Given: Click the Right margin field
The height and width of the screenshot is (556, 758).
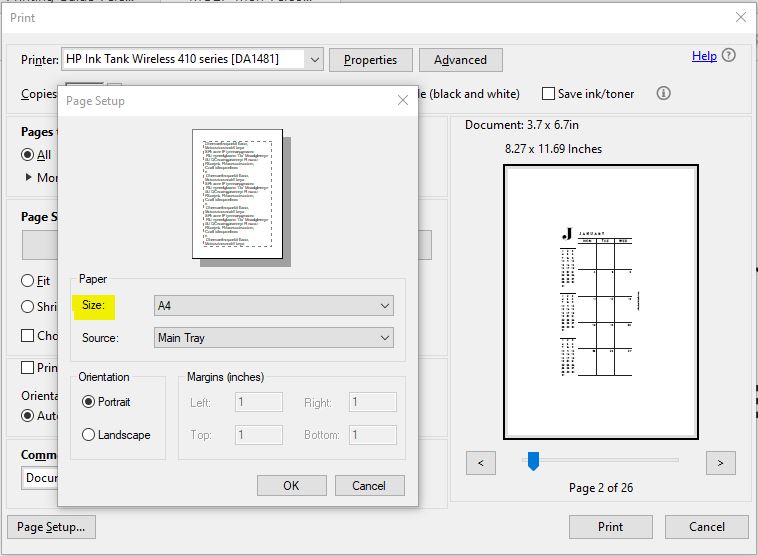Looking at the screenshot, I should 373,402.
